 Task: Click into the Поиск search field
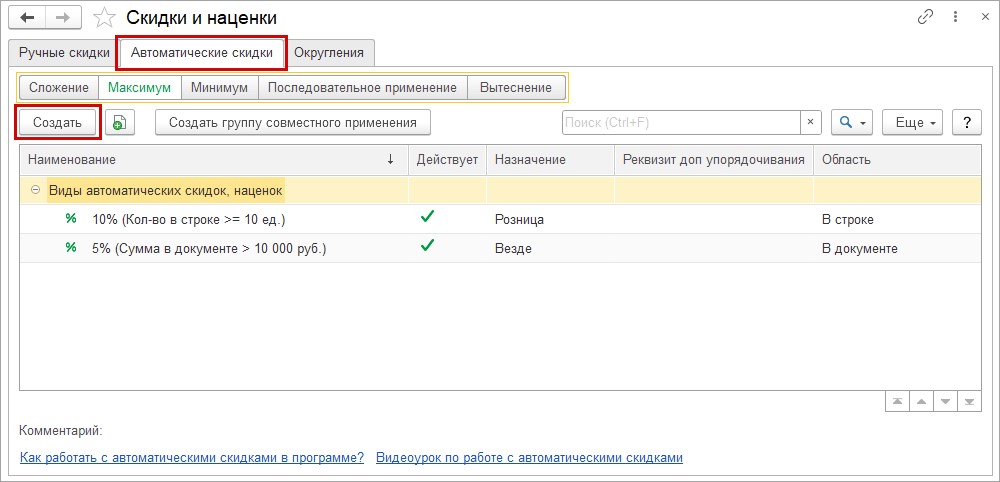[x=680, y=122]
